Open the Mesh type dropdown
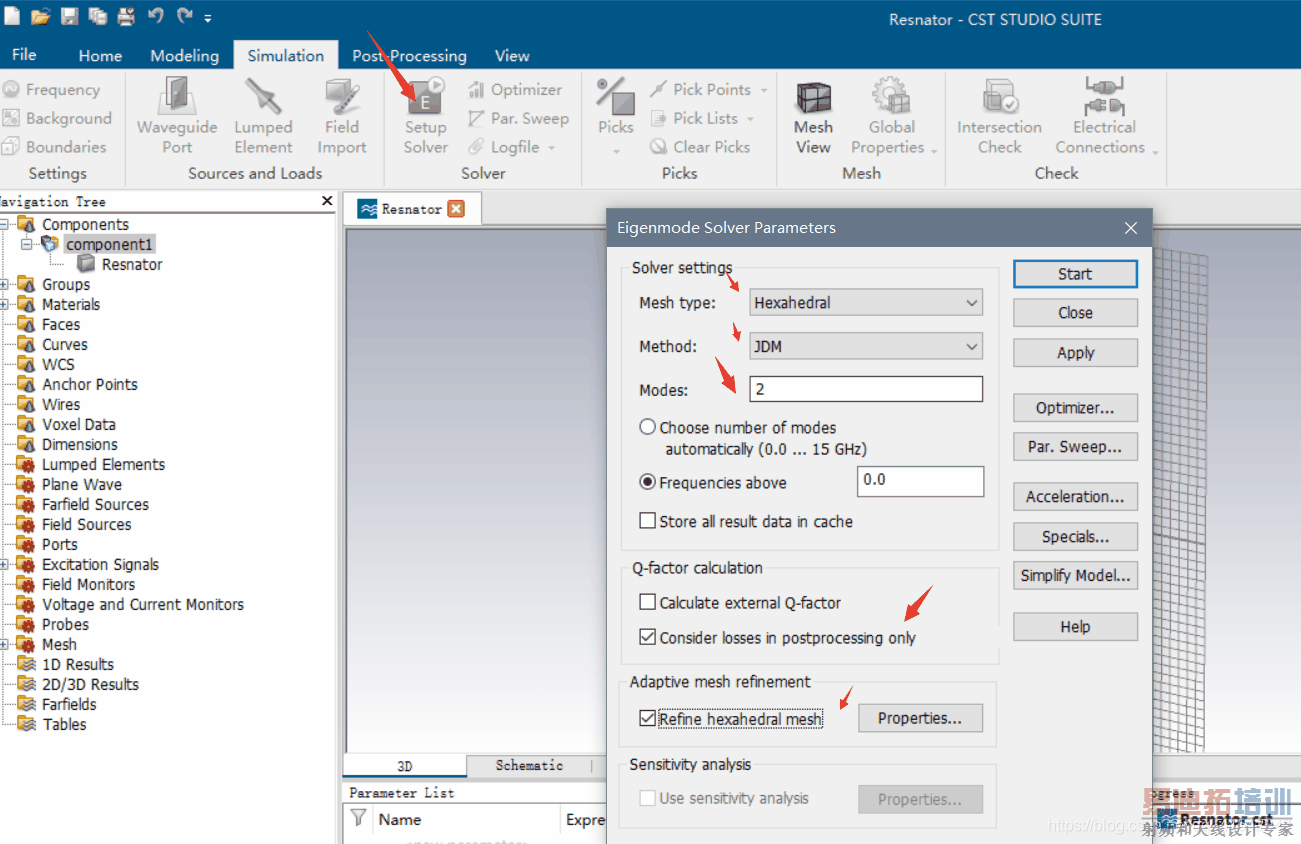Screen dimensions: 1301x844 point(866,302)
